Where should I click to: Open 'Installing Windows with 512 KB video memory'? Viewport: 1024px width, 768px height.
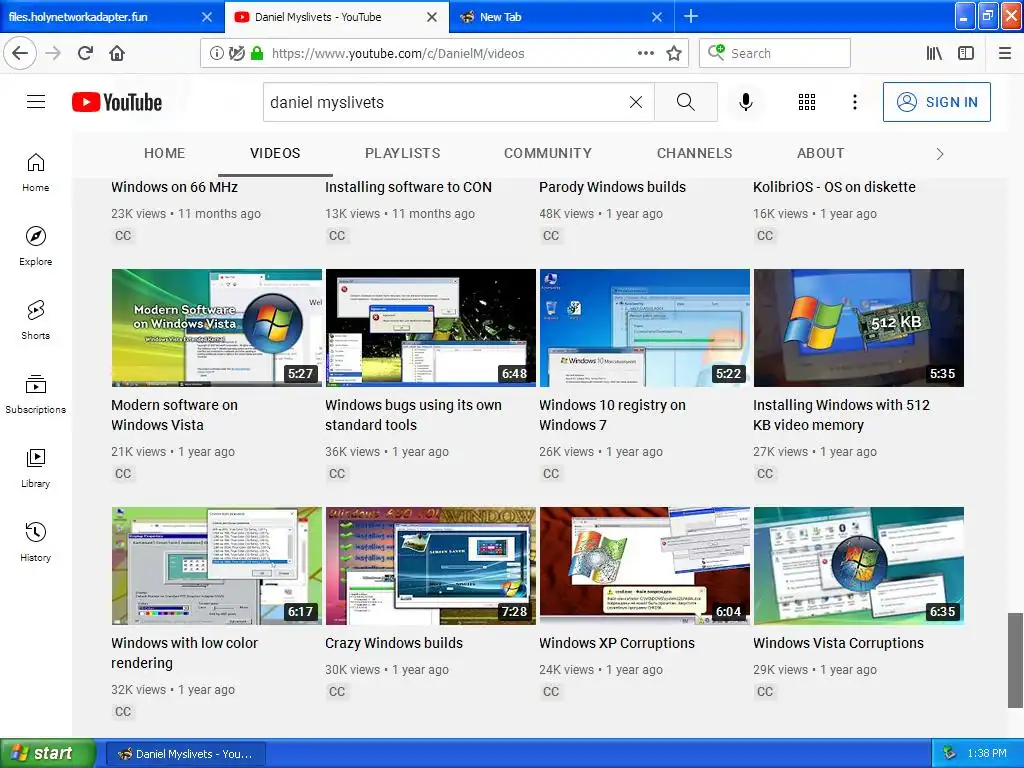[x=841, y=415]
